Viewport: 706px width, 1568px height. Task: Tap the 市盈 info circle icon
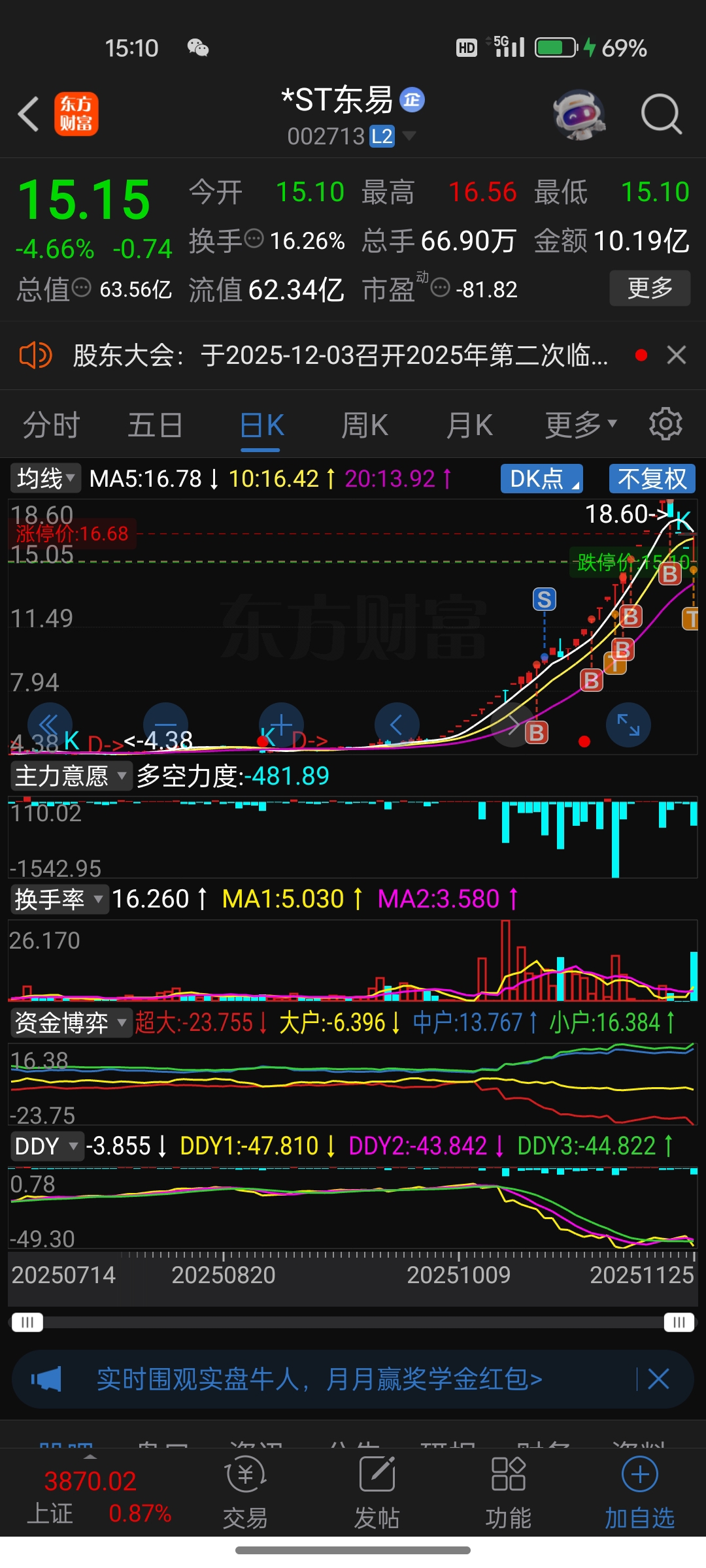pos(441,287)
